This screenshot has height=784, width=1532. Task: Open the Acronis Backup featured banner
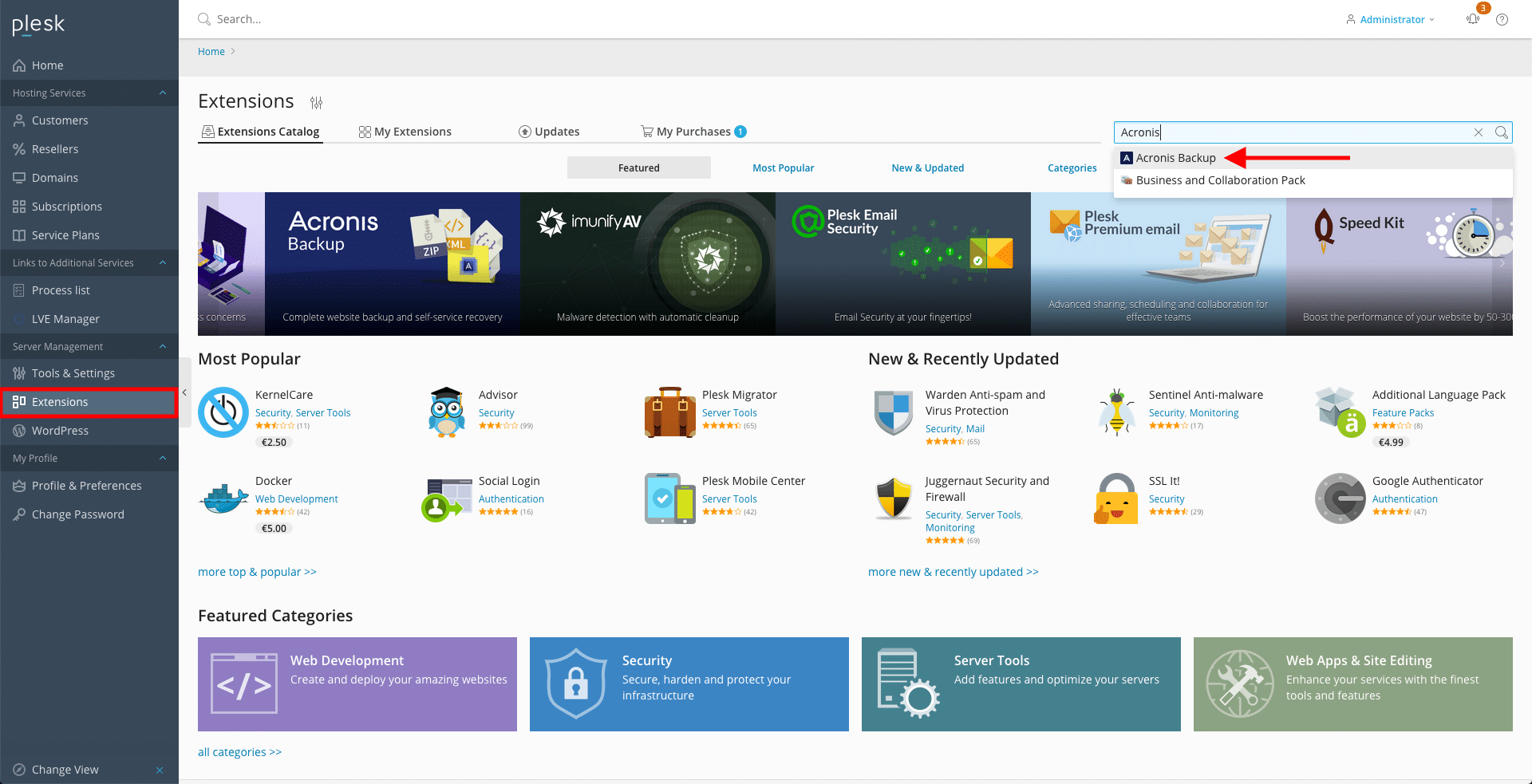(x=393, y=264)
